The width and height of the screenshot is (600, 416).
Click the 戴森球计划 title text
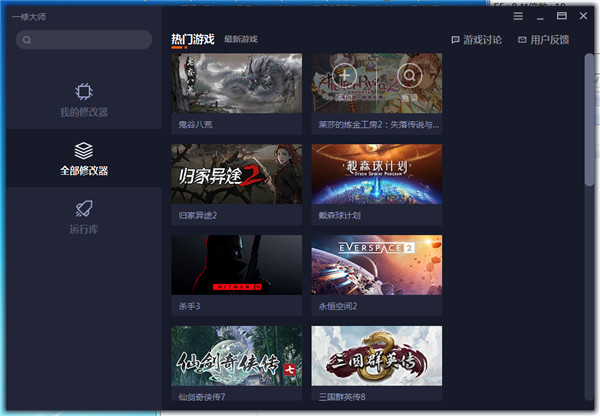point(339,215)
